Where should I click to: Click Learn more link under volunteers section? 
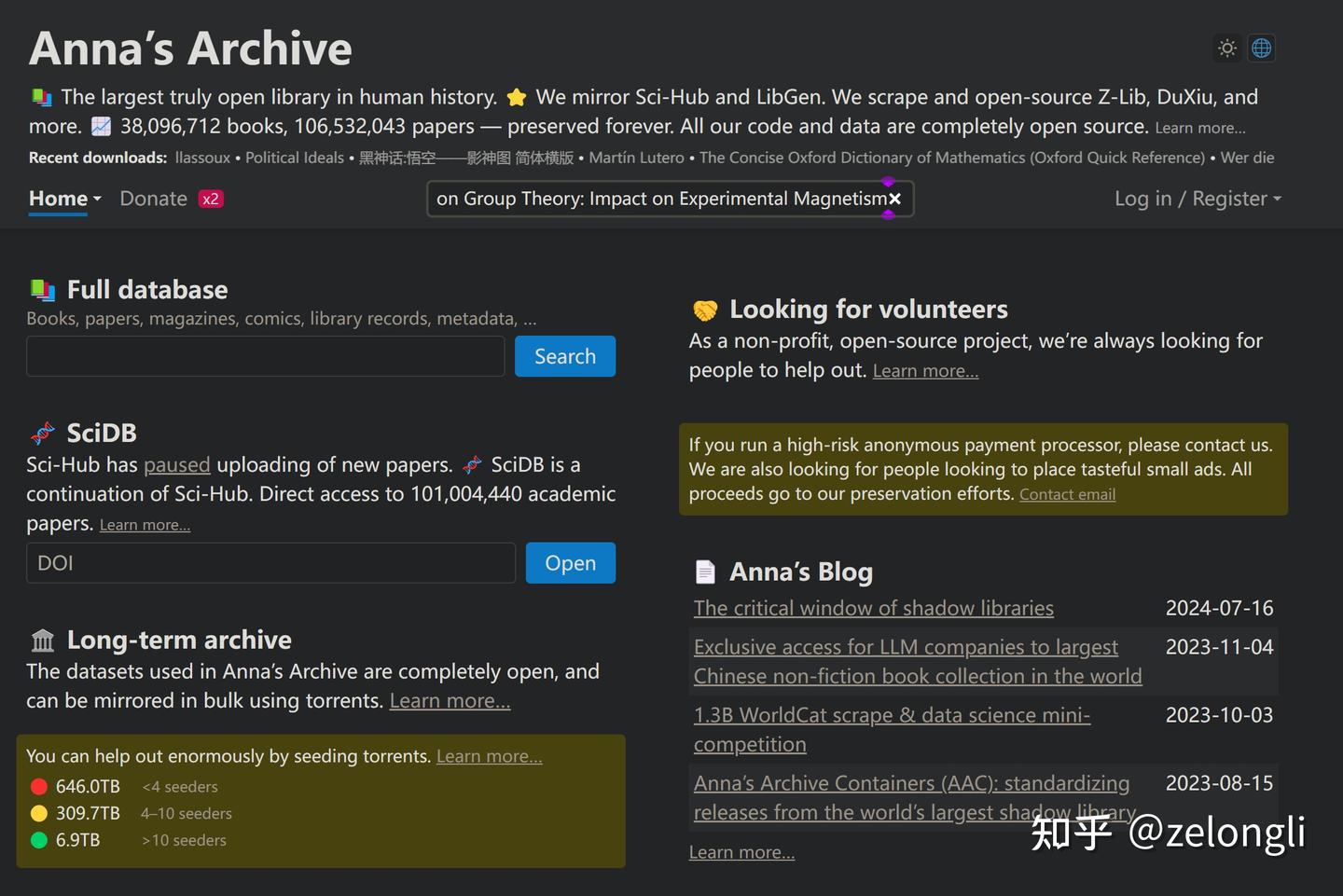coord(925,370)
